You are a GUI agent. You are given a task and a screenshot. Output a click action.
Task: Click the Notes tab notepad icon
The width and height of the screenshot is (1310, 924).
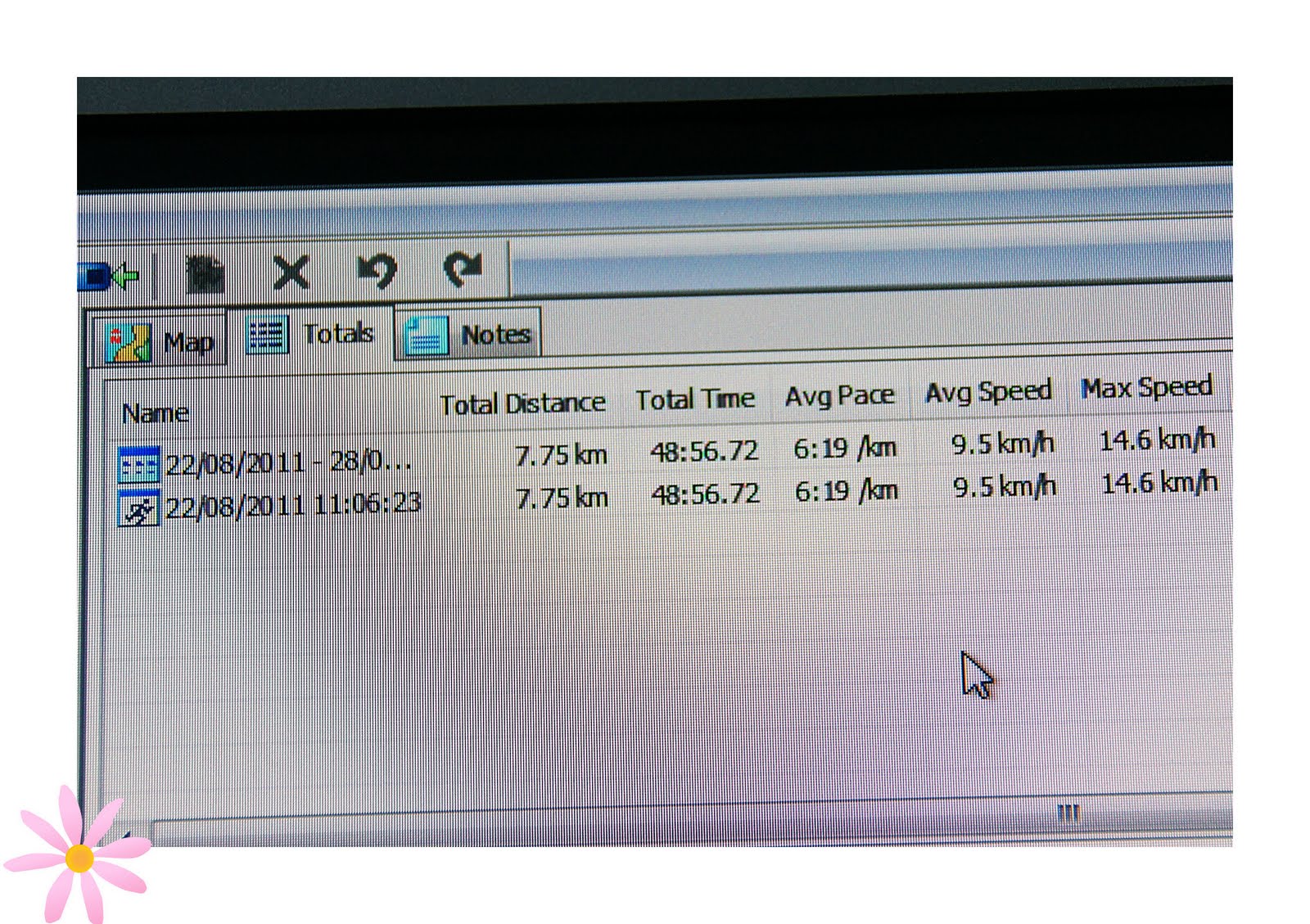(x=426, y=336)
